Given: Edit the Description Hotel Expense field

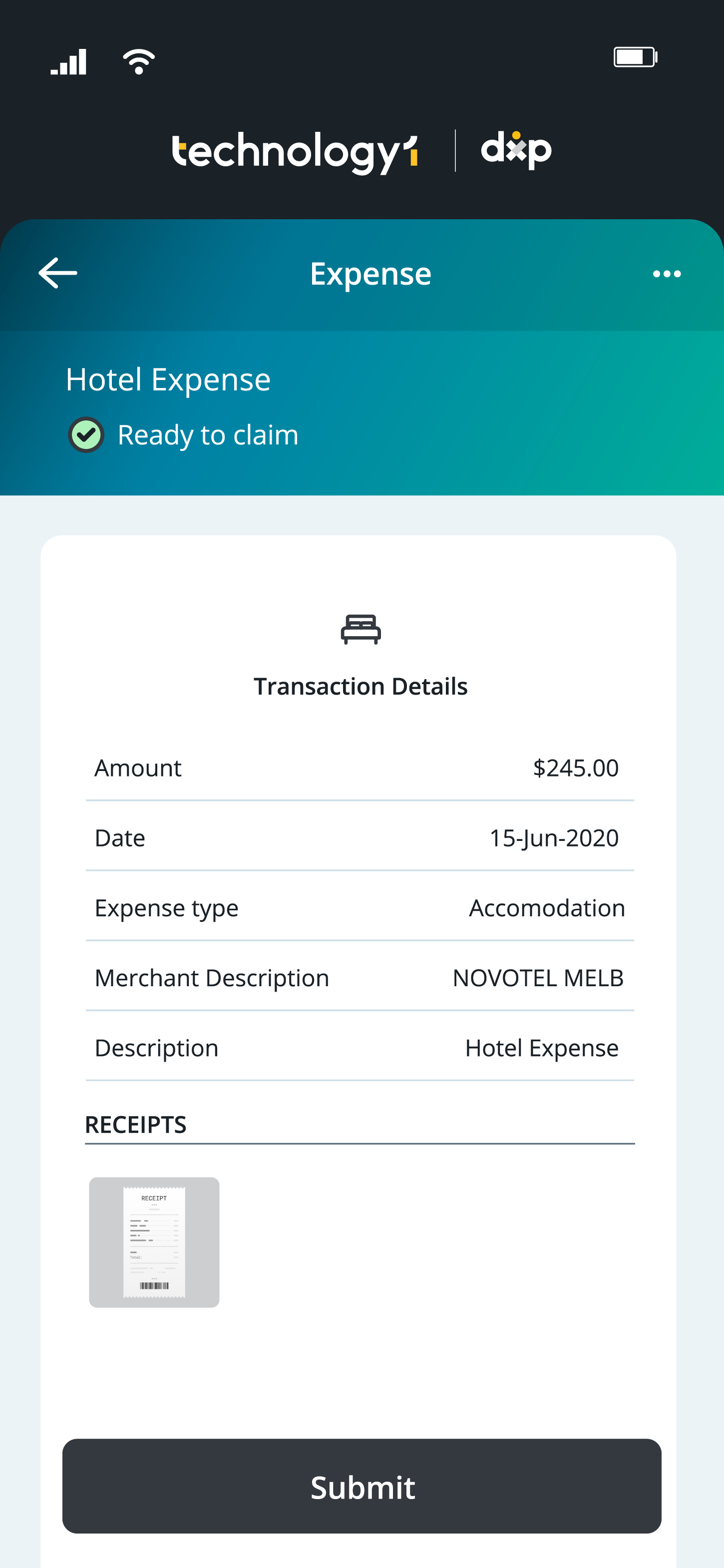Looking at the screenshot, I should pos(360,1048).
